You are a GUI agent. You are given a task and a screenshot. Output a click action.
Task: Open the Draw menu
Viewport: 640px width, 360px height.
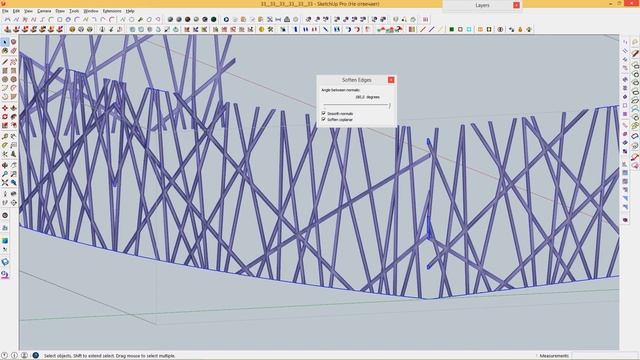[x=60, y=11]
